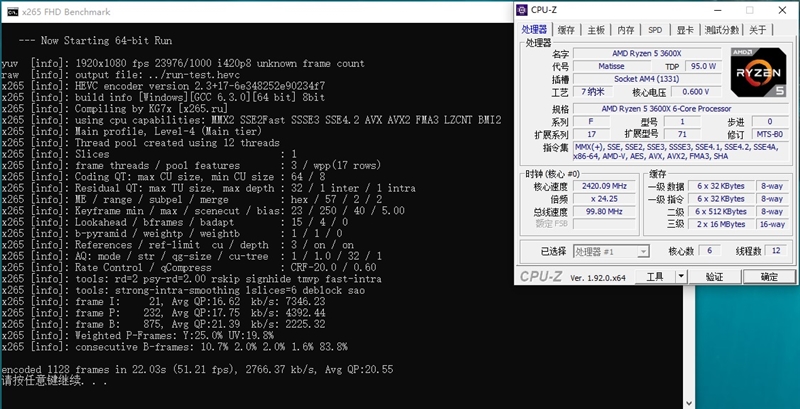Click the 7 纳米 technology value
The height and width of the screenshot is (409, 800).
point(593,92)
